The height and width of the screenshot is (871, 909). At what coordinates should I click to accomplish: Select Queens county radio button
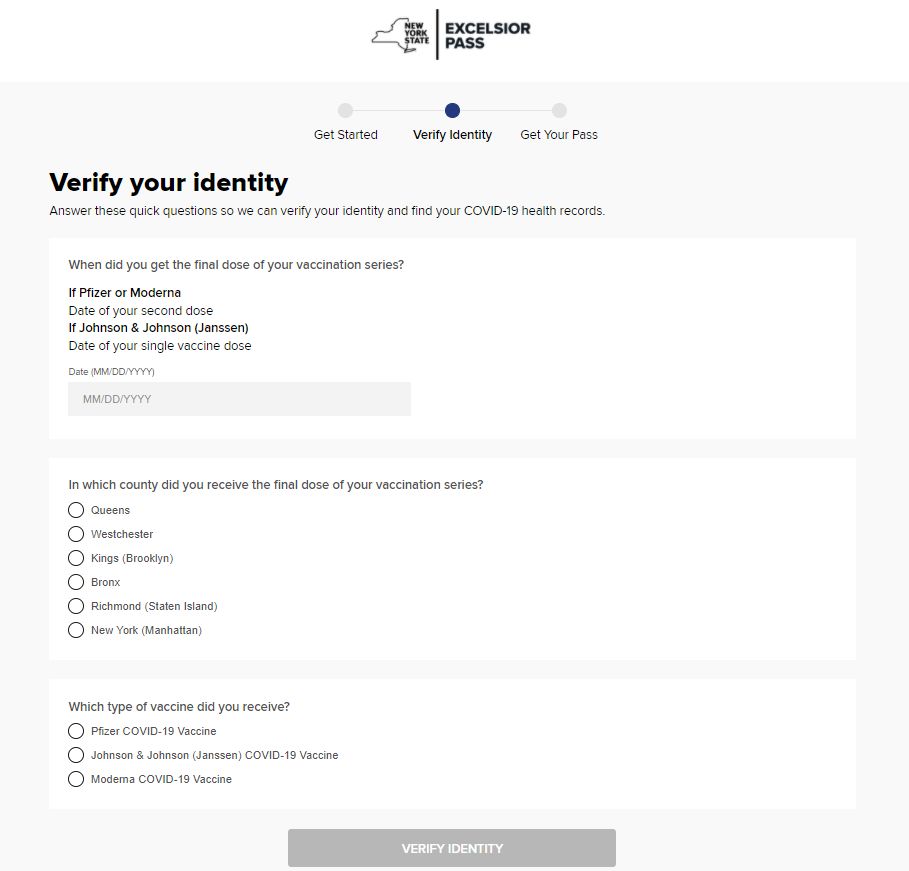point(76,510)
